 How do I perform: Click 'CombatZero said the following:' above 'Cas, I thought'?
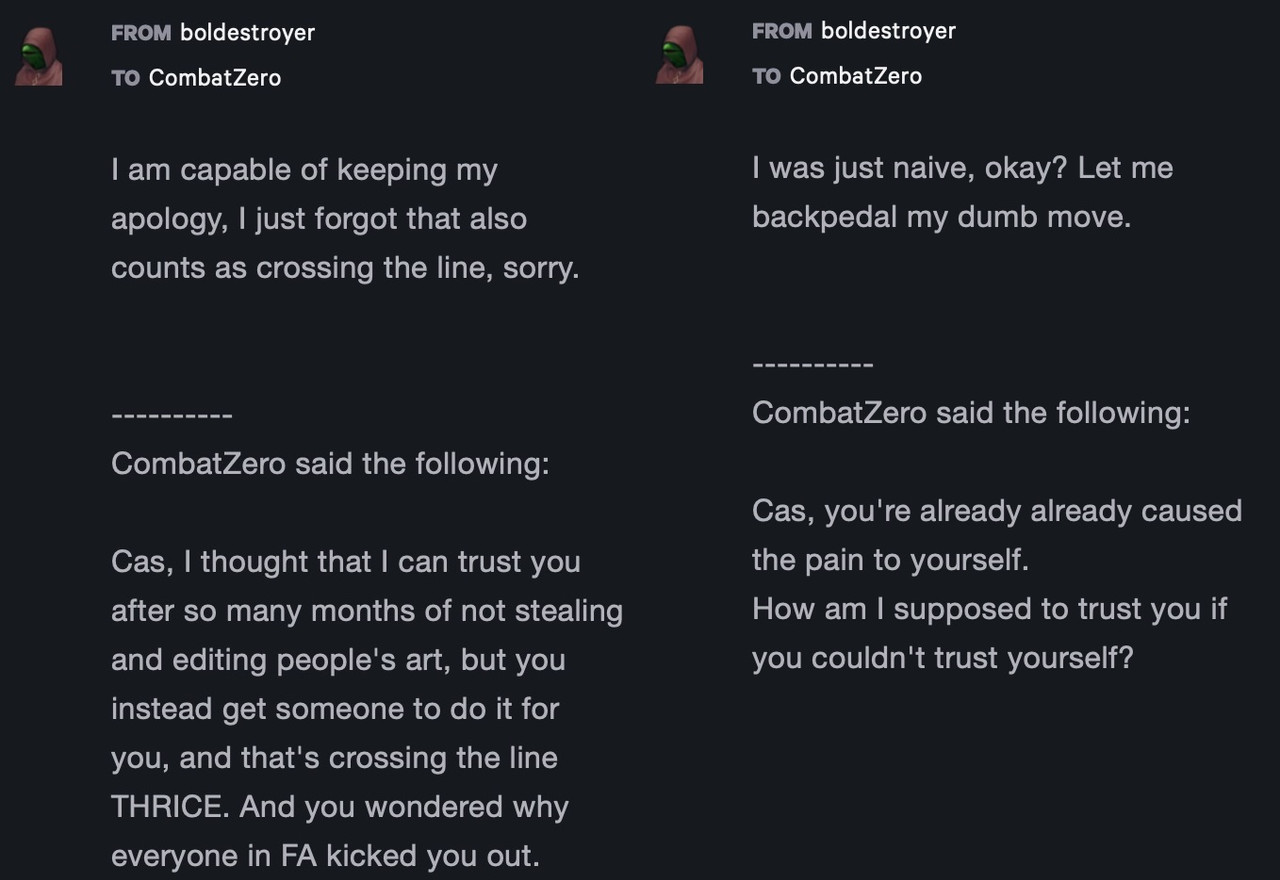tap(330, 464)
